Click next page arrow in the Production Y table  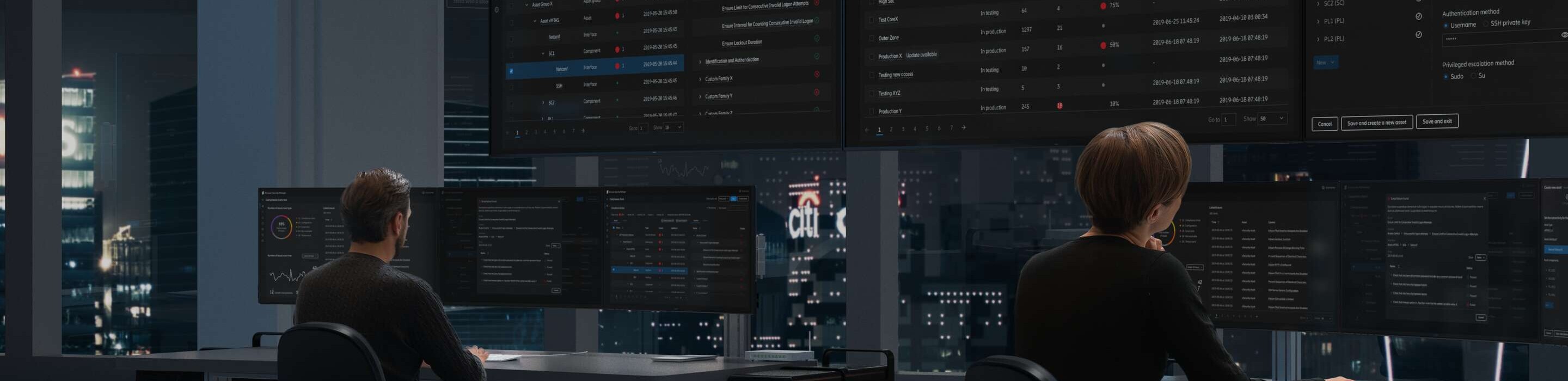(x=964, y=128)
